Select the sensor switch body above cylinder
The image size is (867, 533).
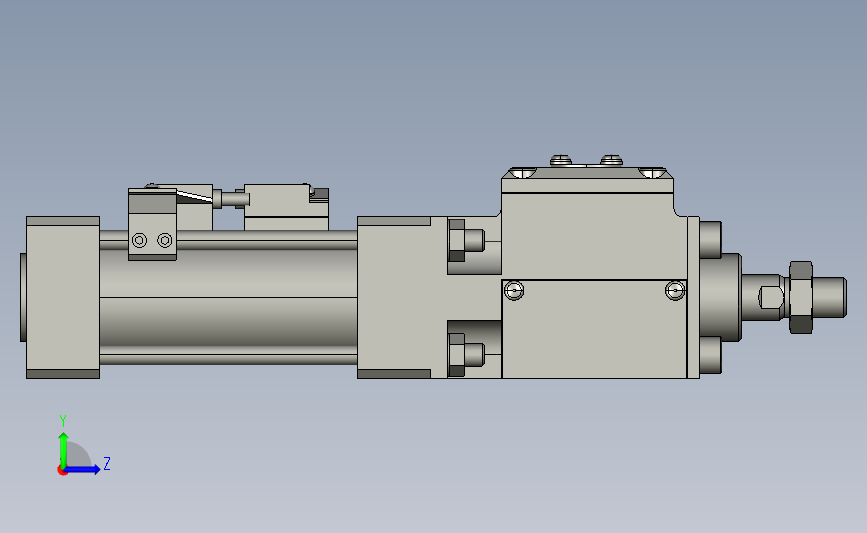[x=286, y=207]
